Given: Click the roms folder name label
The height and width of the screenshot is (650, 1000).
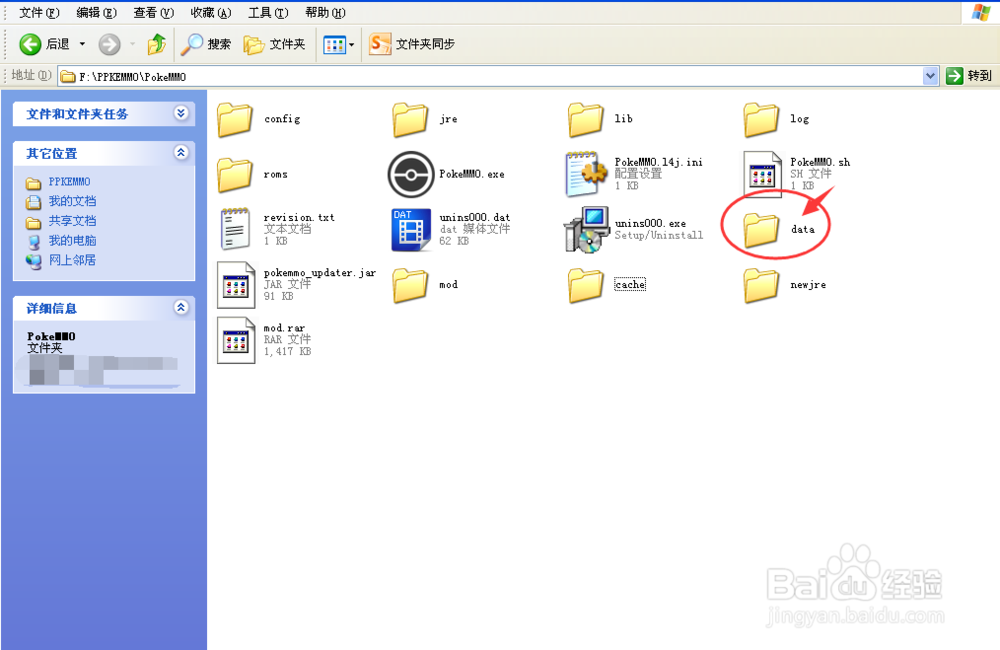Looking at the screenshot, I should pos(276,175).
